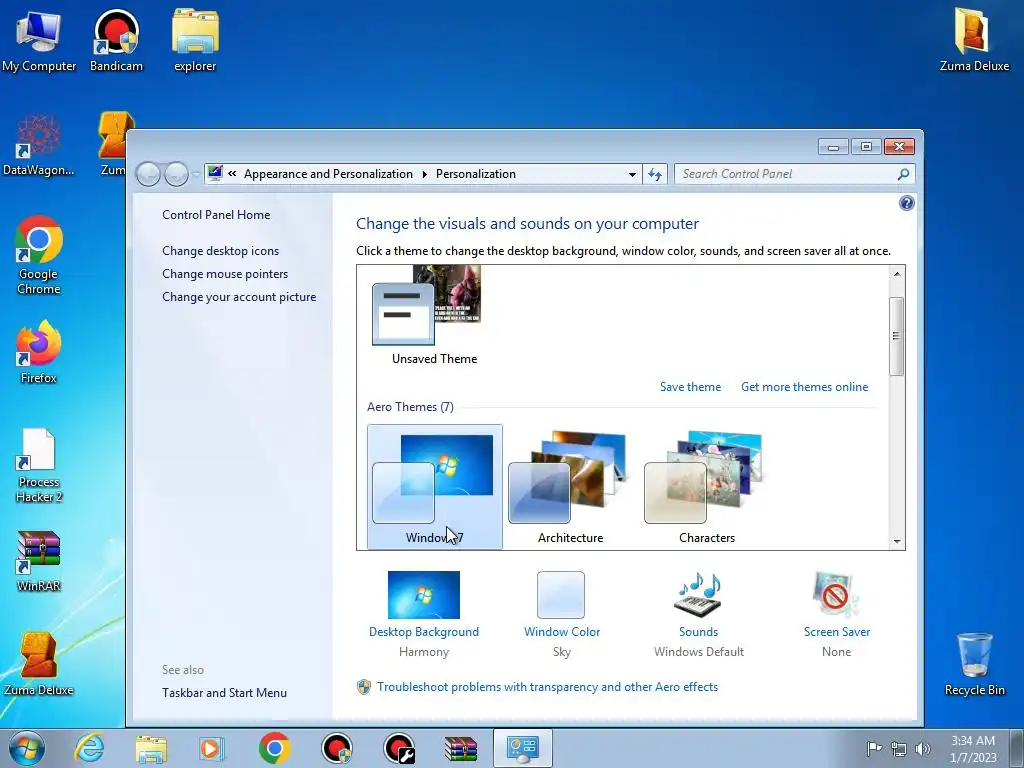Select the explorer folder desktop icon
This screenshot has height=768, width=1024.
195,40
